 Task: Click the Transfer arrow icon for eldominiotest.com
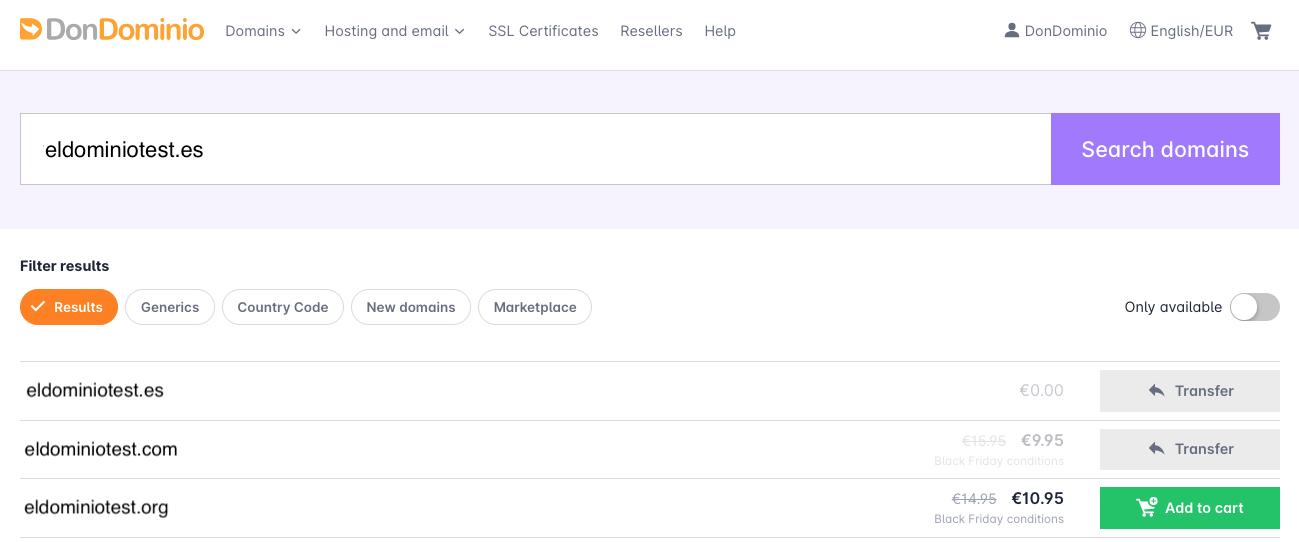(1156, 449)
